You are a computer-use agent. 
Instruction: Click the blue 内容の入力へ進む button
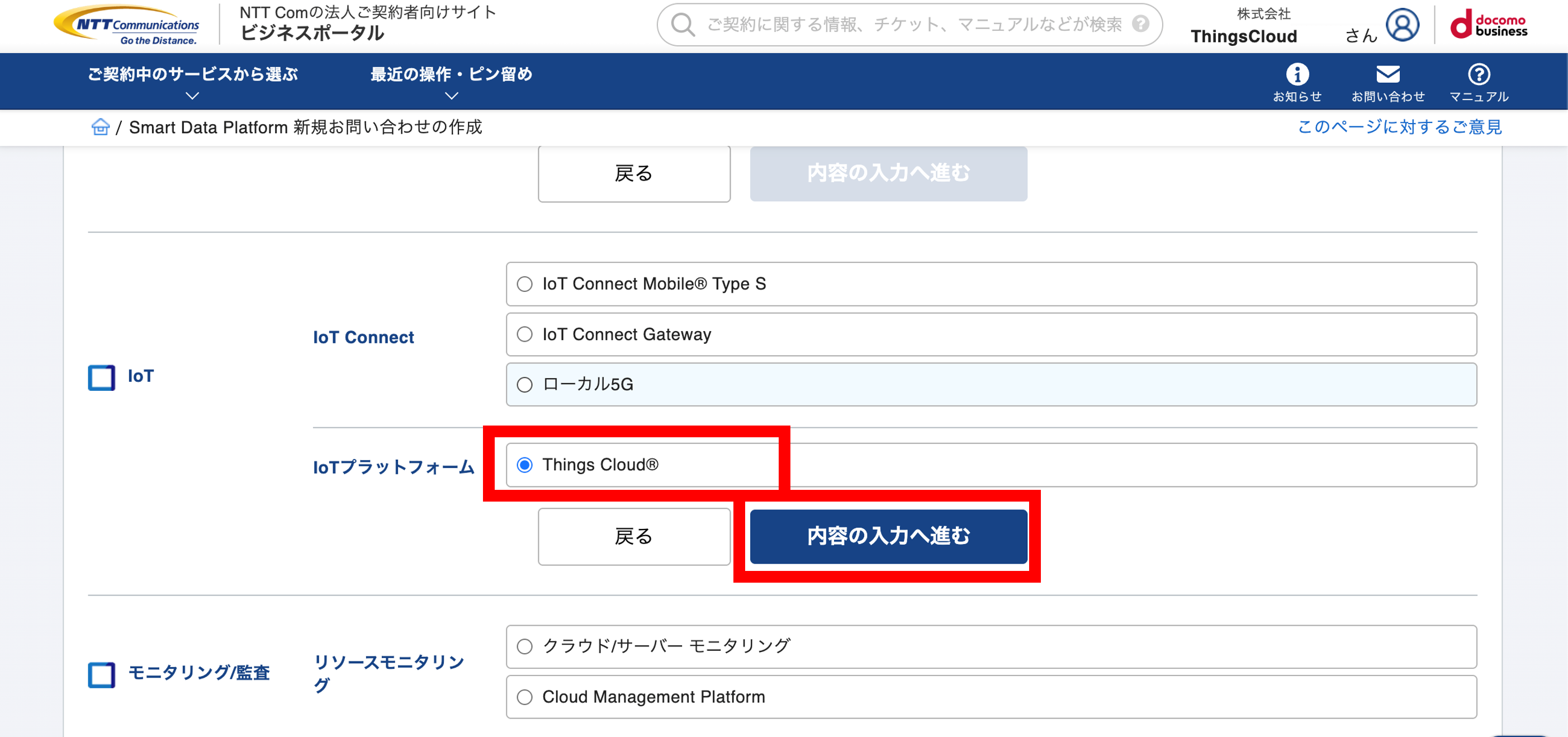tap(888, 537)
